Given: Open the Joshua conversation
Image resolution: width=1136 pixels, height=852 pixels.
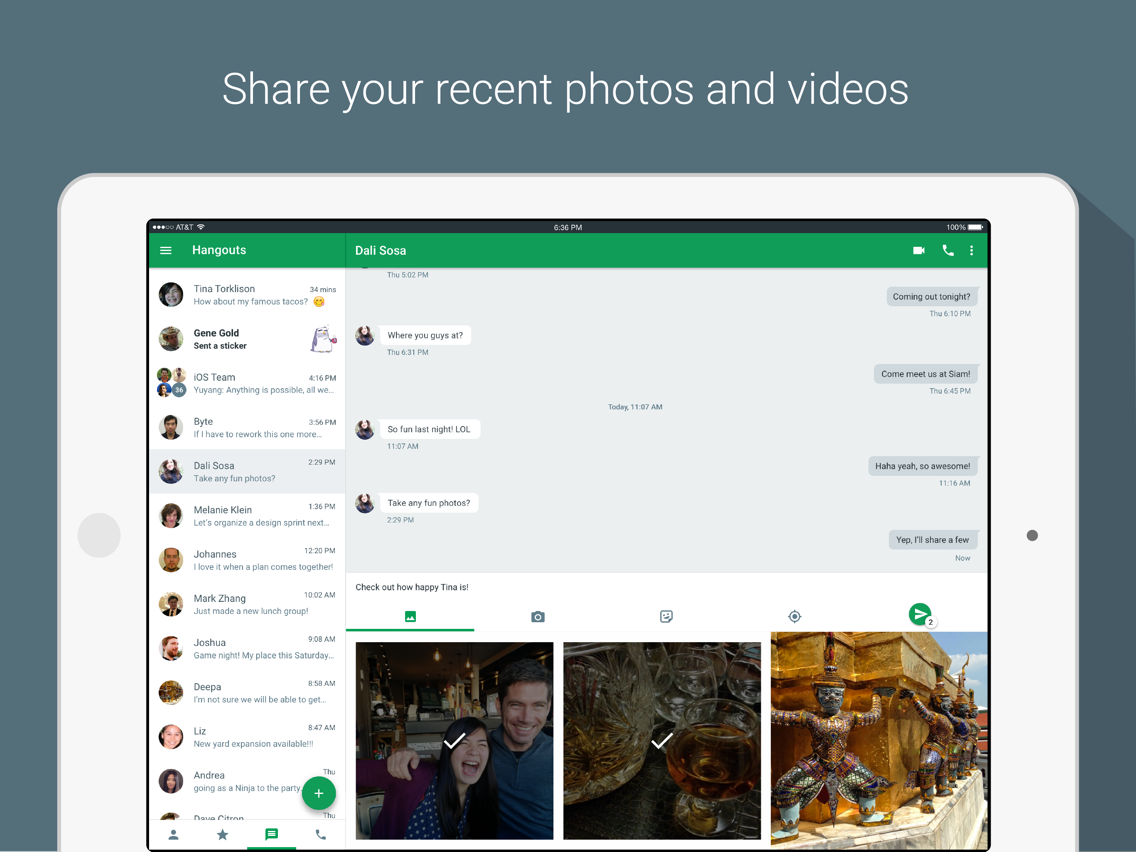Looking at the screenshot, I should point(247,648).
